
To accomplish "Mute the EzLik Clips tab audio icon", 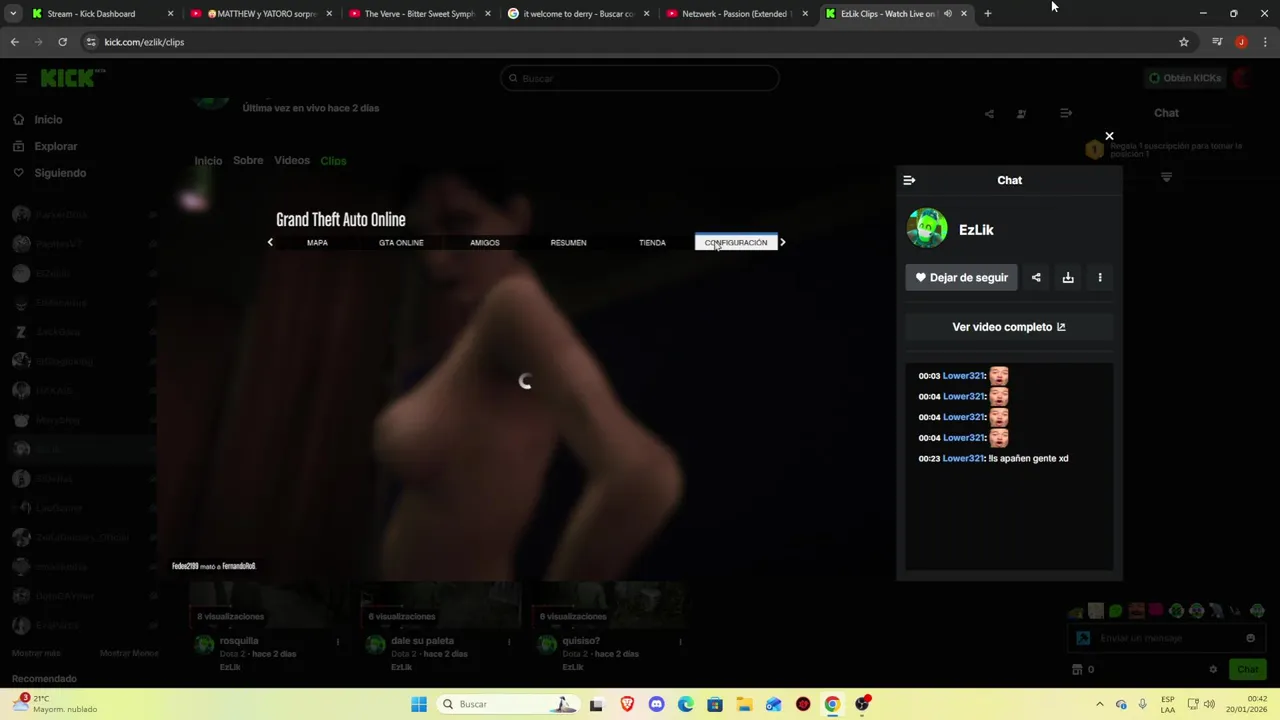I will (x=947, y=14).
